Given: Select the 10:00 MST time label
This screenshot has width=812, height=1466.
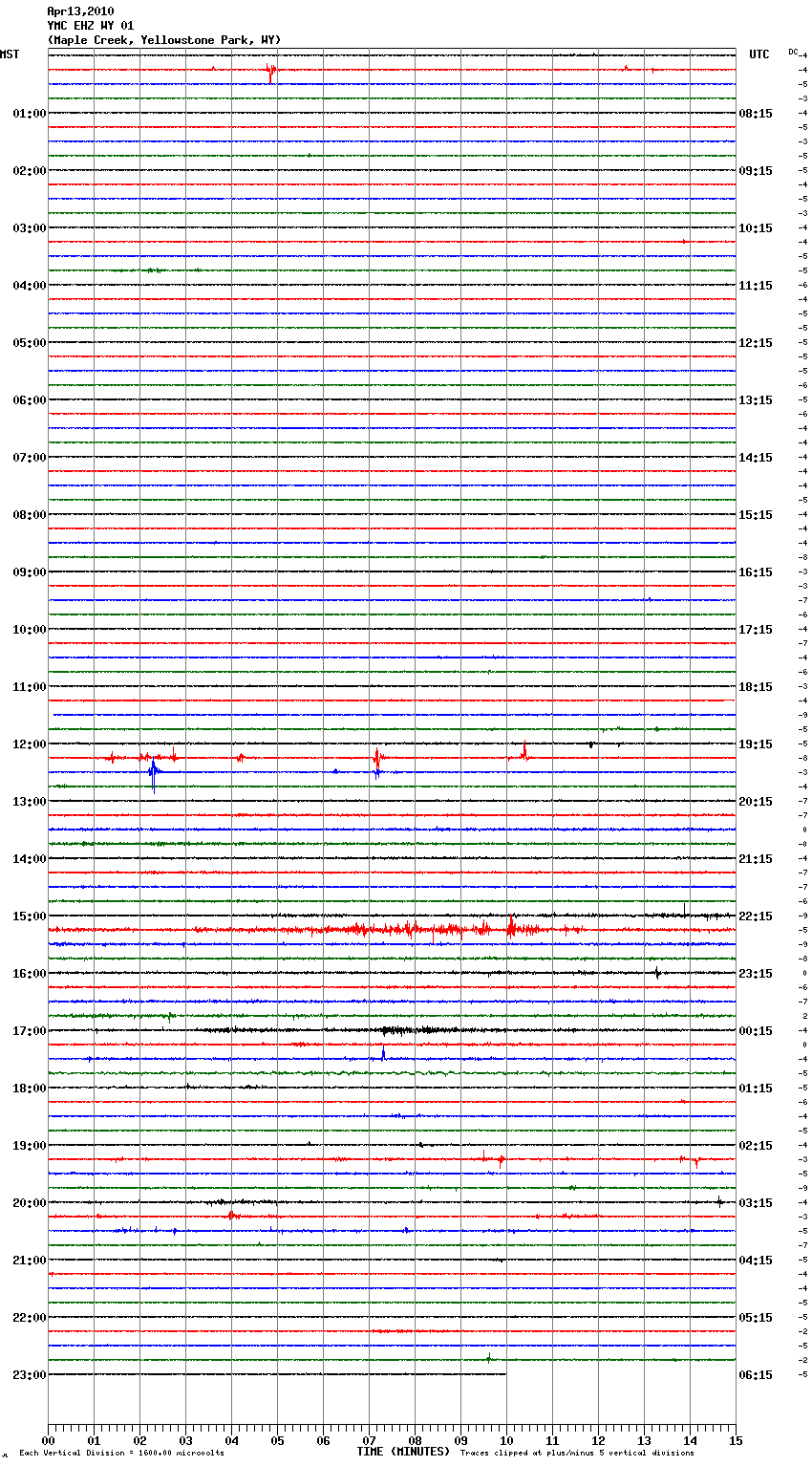Looking at the screenshot, I should pos(30,630).
